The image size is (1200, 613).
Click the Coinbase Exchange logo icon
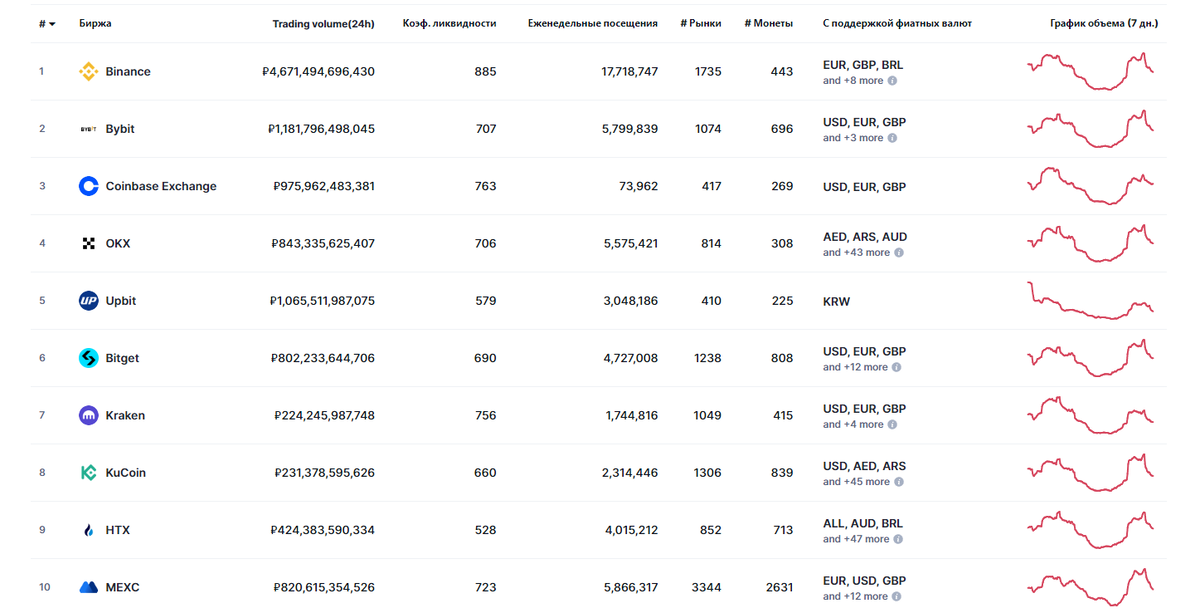(88, 186)
